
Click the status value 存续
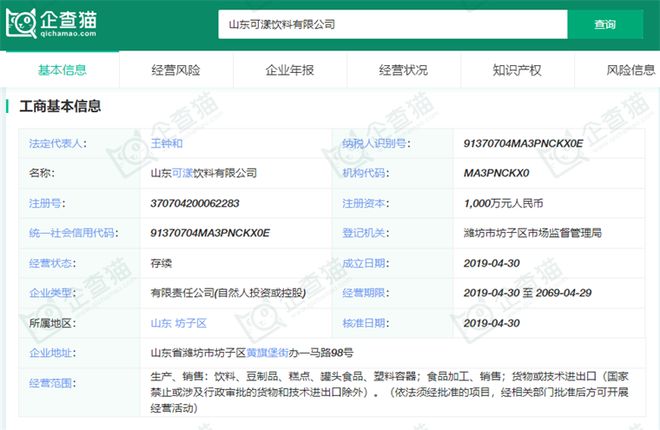(161, 263)
